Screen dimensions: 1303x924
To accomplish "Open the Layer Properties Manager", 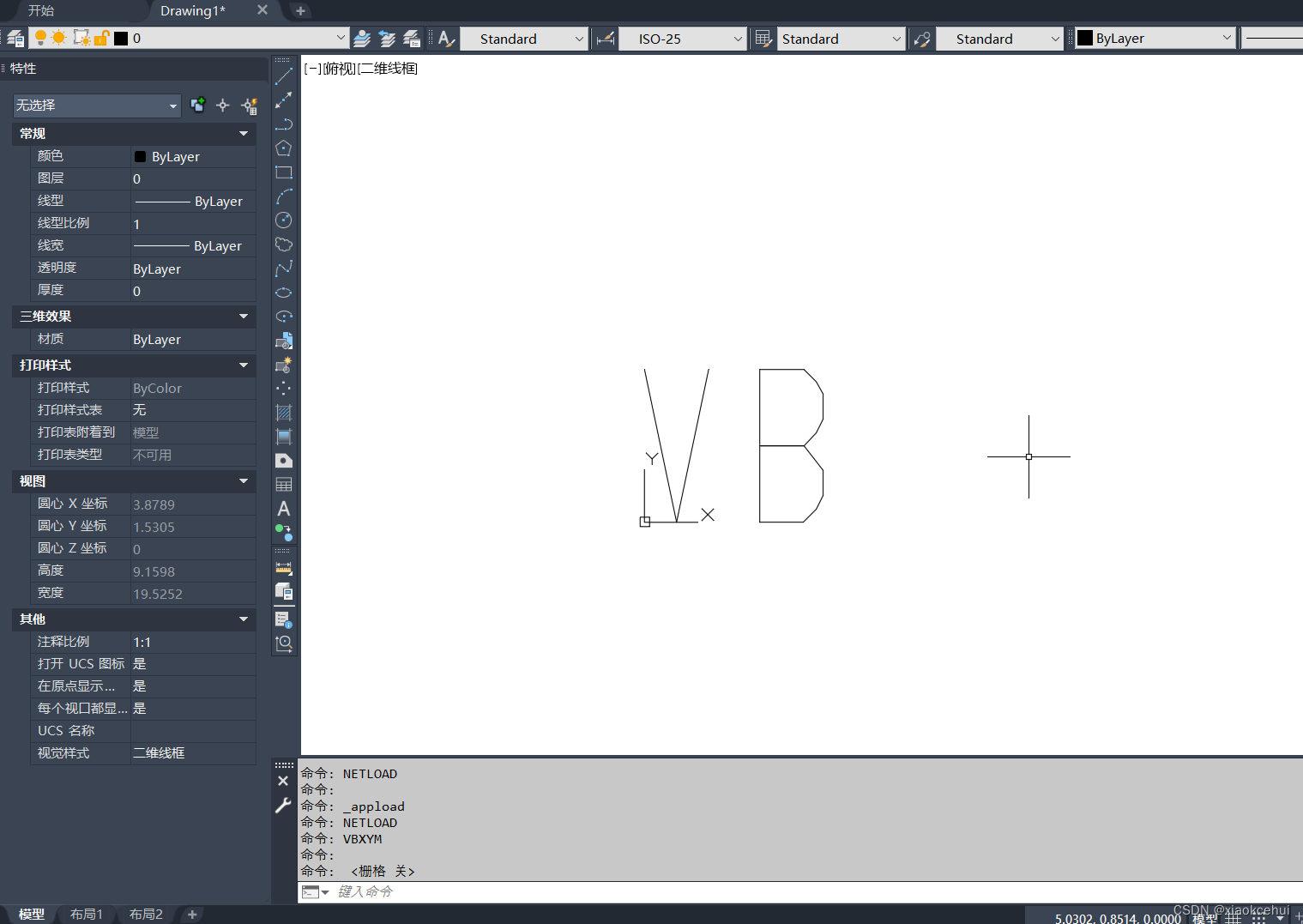I will pos(15,39).
